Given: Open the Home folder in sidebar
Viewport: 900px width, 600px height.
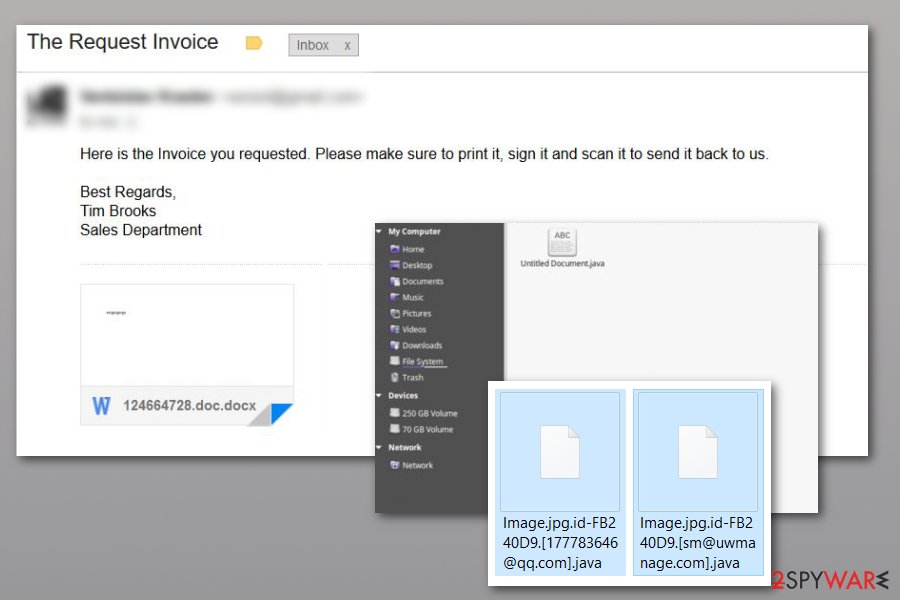Looking at the screenshot, I should [x=407, y=249].
